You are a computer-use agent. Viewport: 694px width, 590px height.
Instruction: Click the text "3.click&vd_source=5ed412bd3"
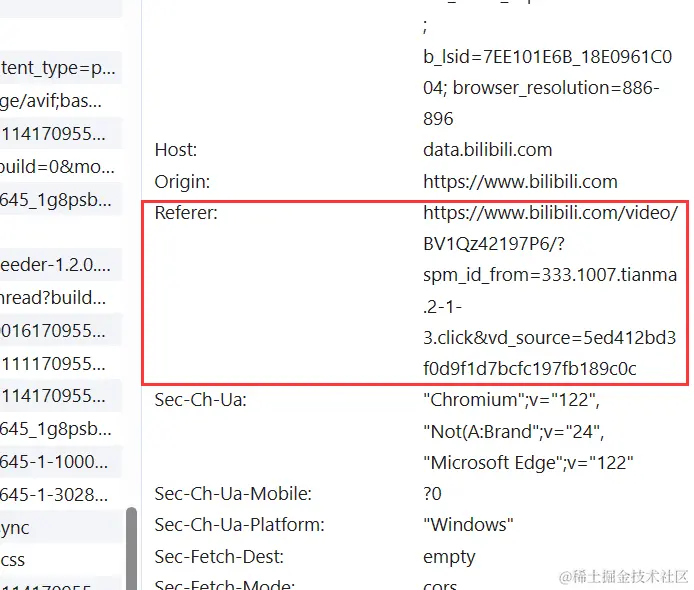(x=550, y=338)
